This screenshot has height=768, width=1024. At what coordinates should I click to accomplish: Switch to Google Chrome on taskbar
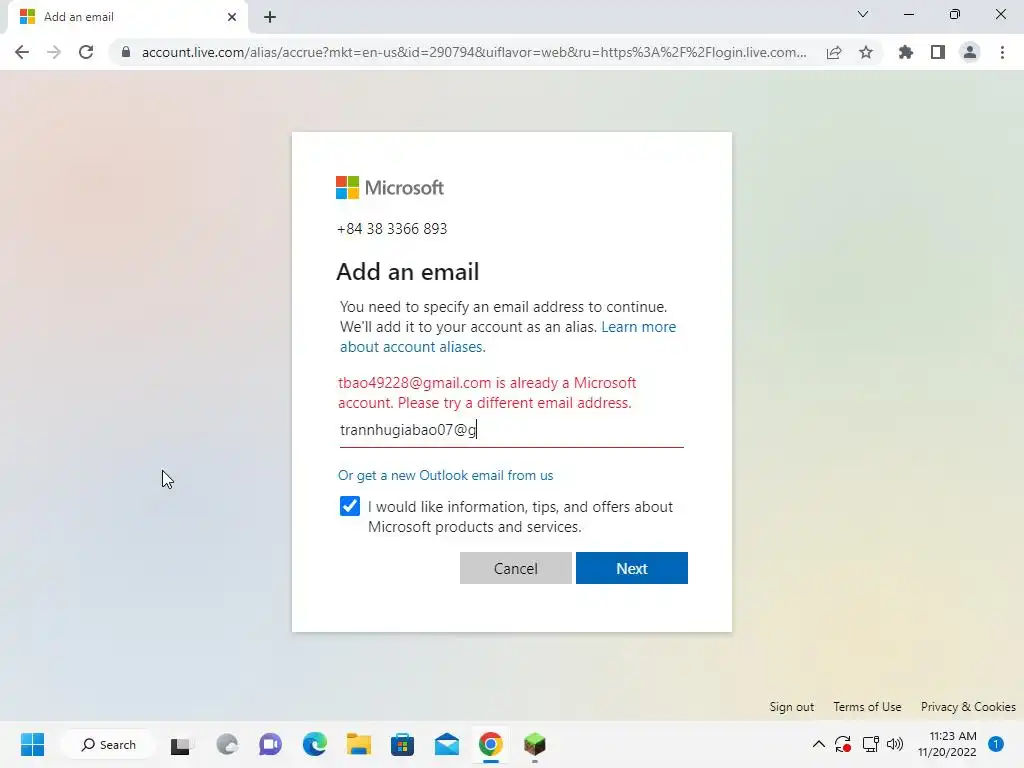point(490,744)
